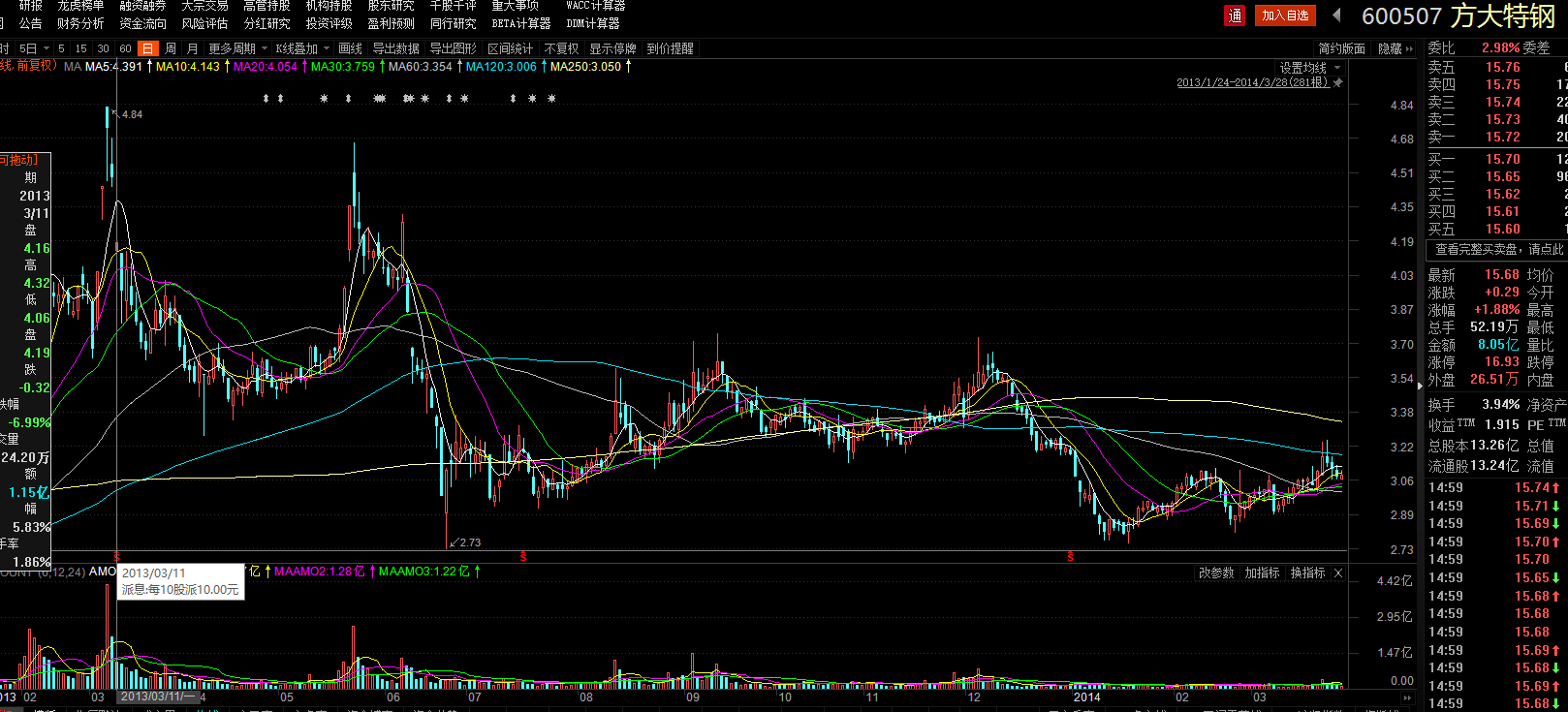Image resolution: width=1568 pixels, height=712 pixels.
Task: Set a 到价提醒 price alert
Action: 670,48
